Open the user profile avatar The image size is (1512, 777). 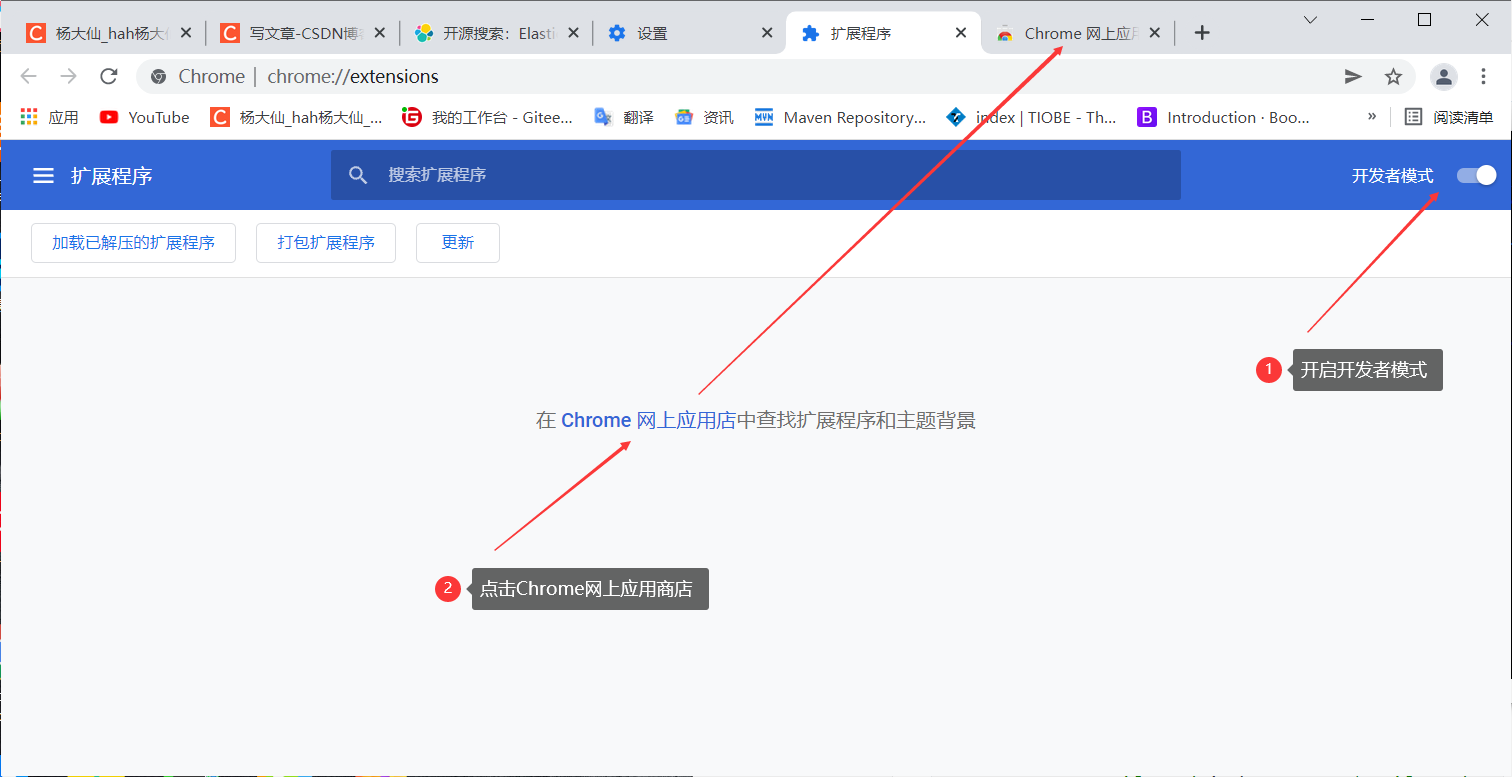(1443, 76)
